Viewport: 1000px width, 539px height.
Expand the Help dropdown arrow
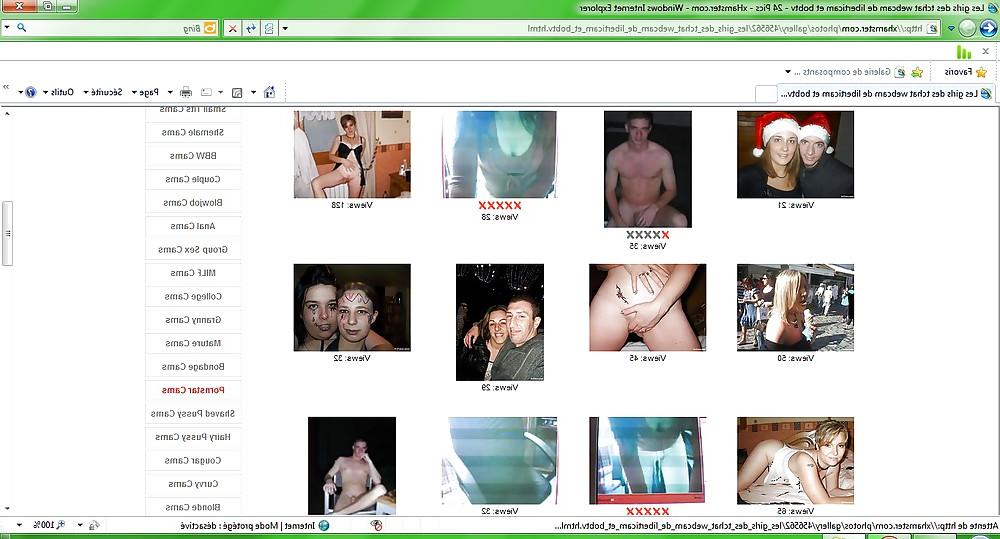pos(20,92)
